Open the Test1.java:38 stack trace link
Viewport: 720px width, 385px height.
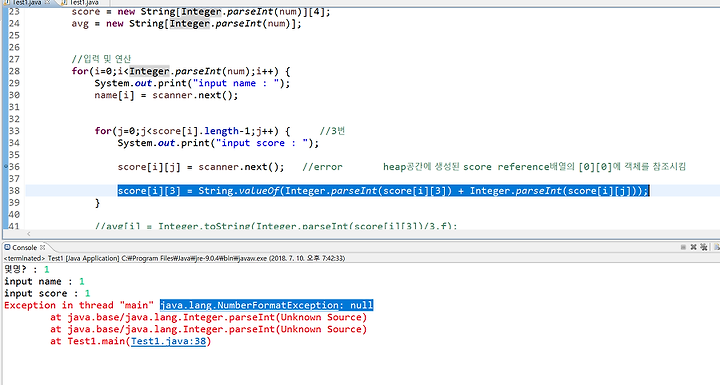(169, 341)
